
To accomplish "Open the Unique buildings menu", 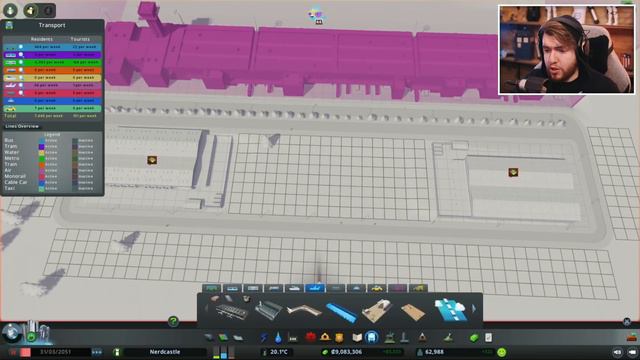I will 404,338.
